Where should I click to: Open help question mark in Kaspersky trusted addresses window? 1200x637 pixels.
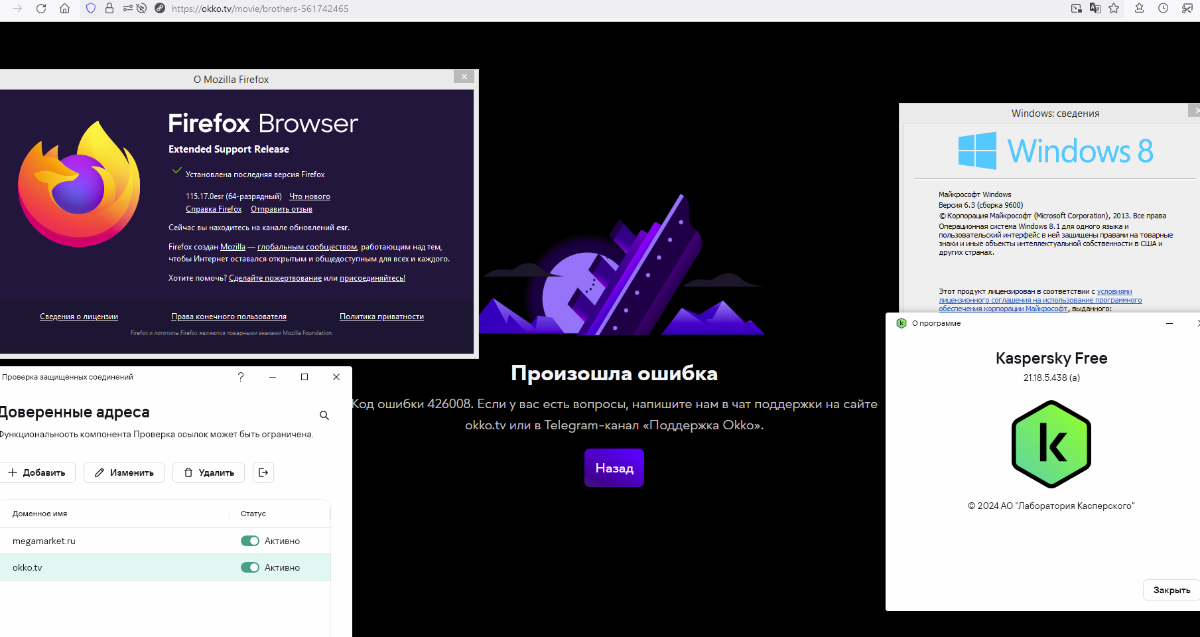click(240, 377)
